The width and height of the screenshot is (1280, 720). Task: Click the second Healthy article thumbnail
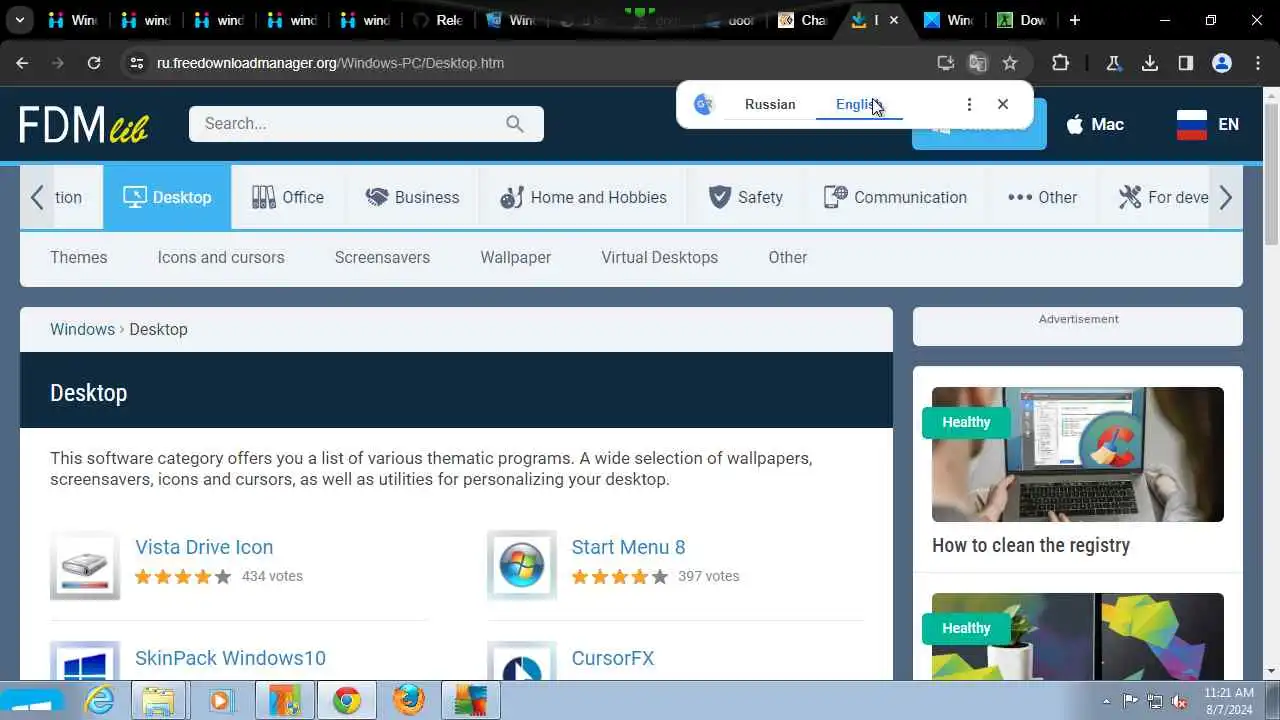point(1078,637)
